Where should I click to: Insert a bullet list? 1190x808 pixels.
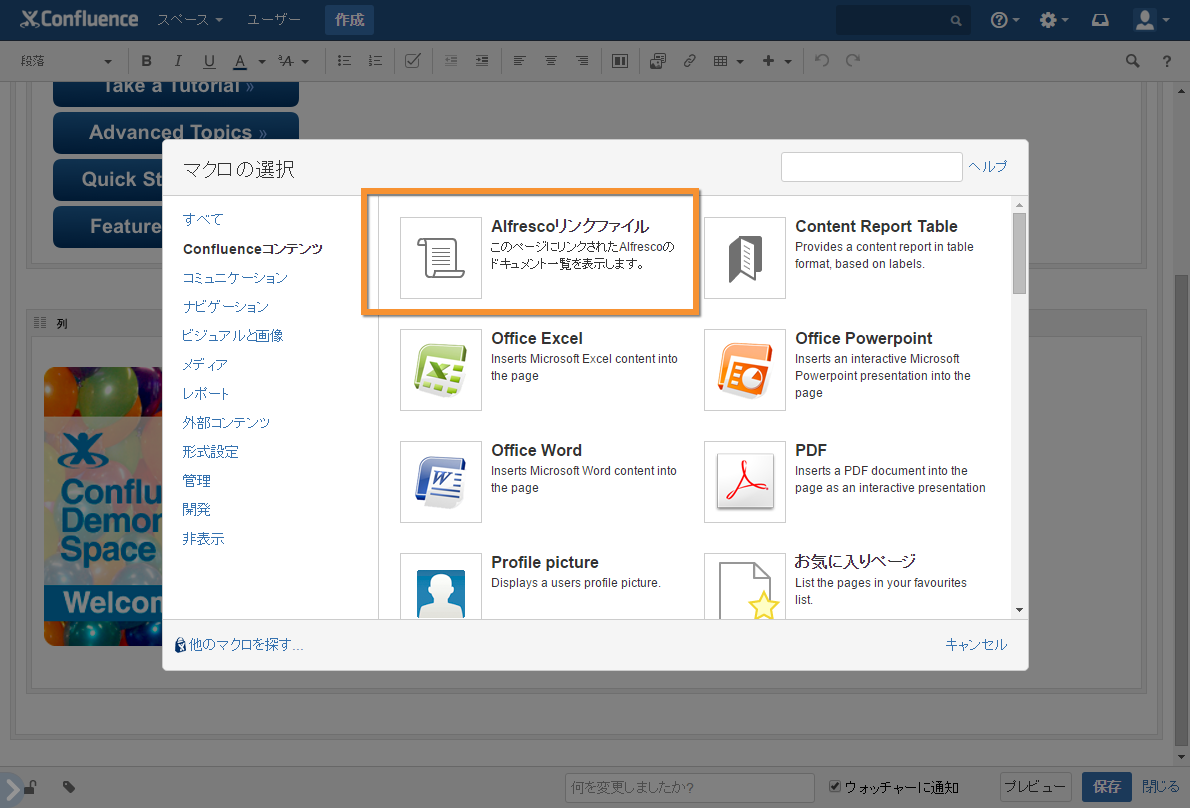click(x=344, y=61)
